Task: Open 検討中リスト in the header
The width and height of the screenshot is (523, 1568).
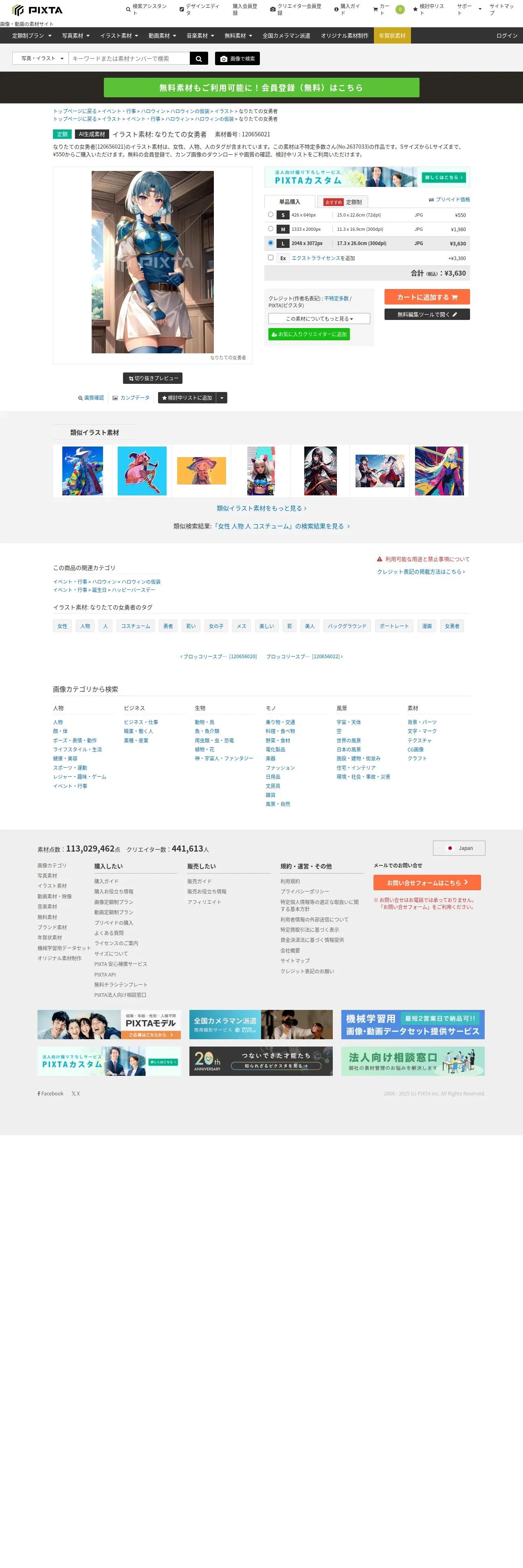Action: [429, 9]
